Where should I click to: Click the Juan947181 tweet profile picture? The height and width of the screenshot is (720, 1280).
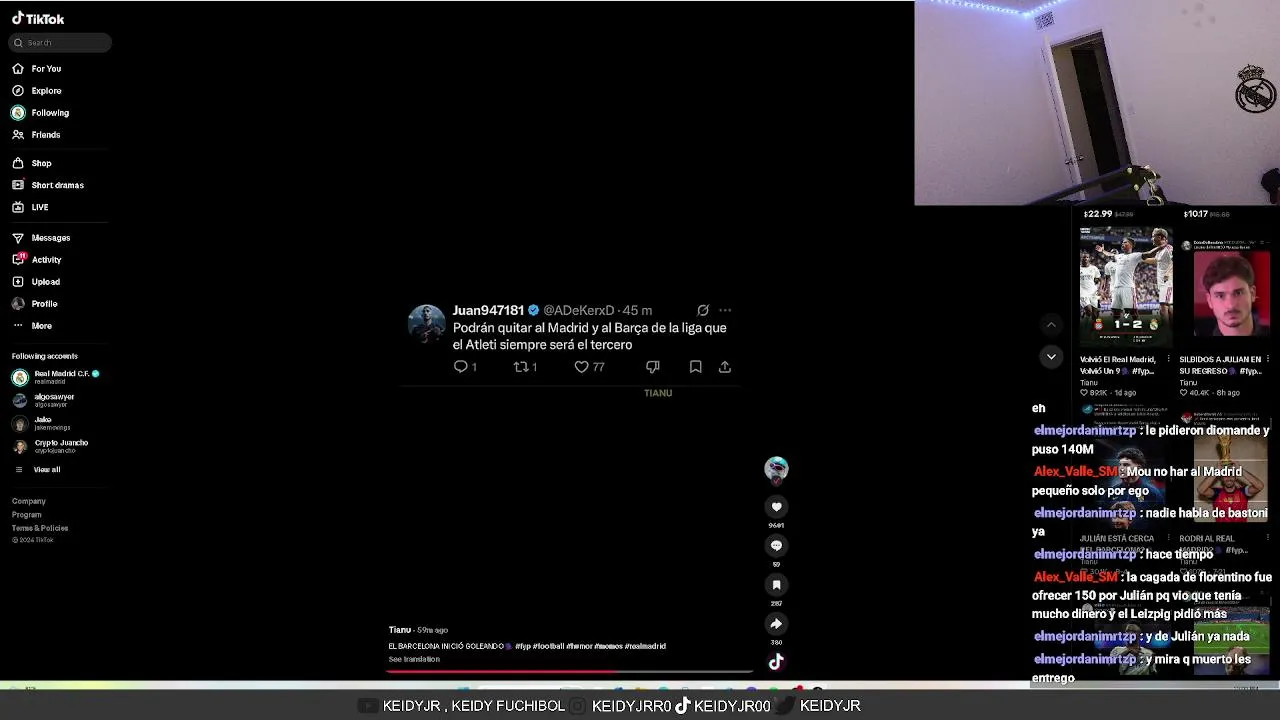426,324
